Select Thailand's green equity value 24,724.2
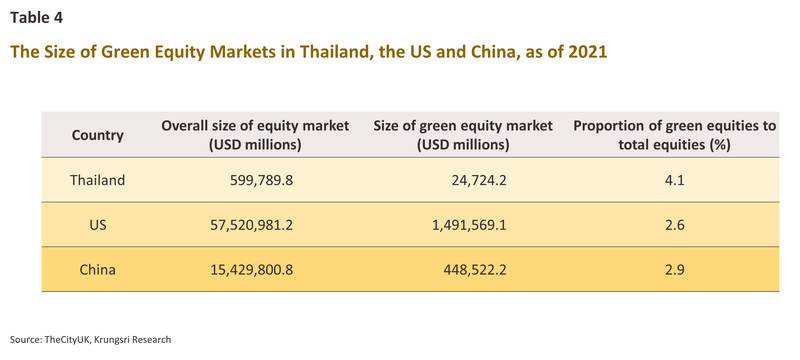This screenshot has width=800, height=360. 478,180
